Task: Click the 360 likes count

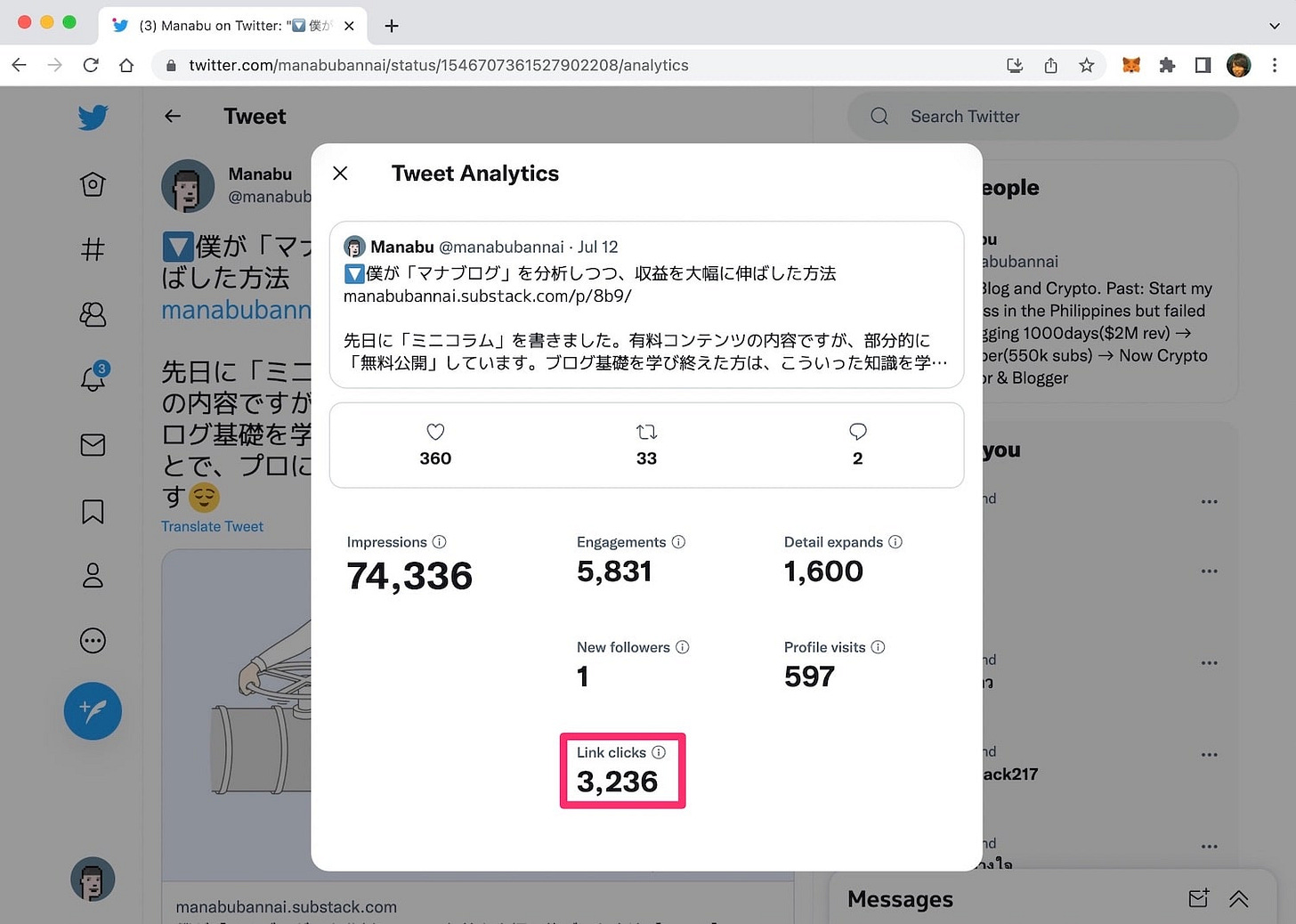Action: point(435,458)
